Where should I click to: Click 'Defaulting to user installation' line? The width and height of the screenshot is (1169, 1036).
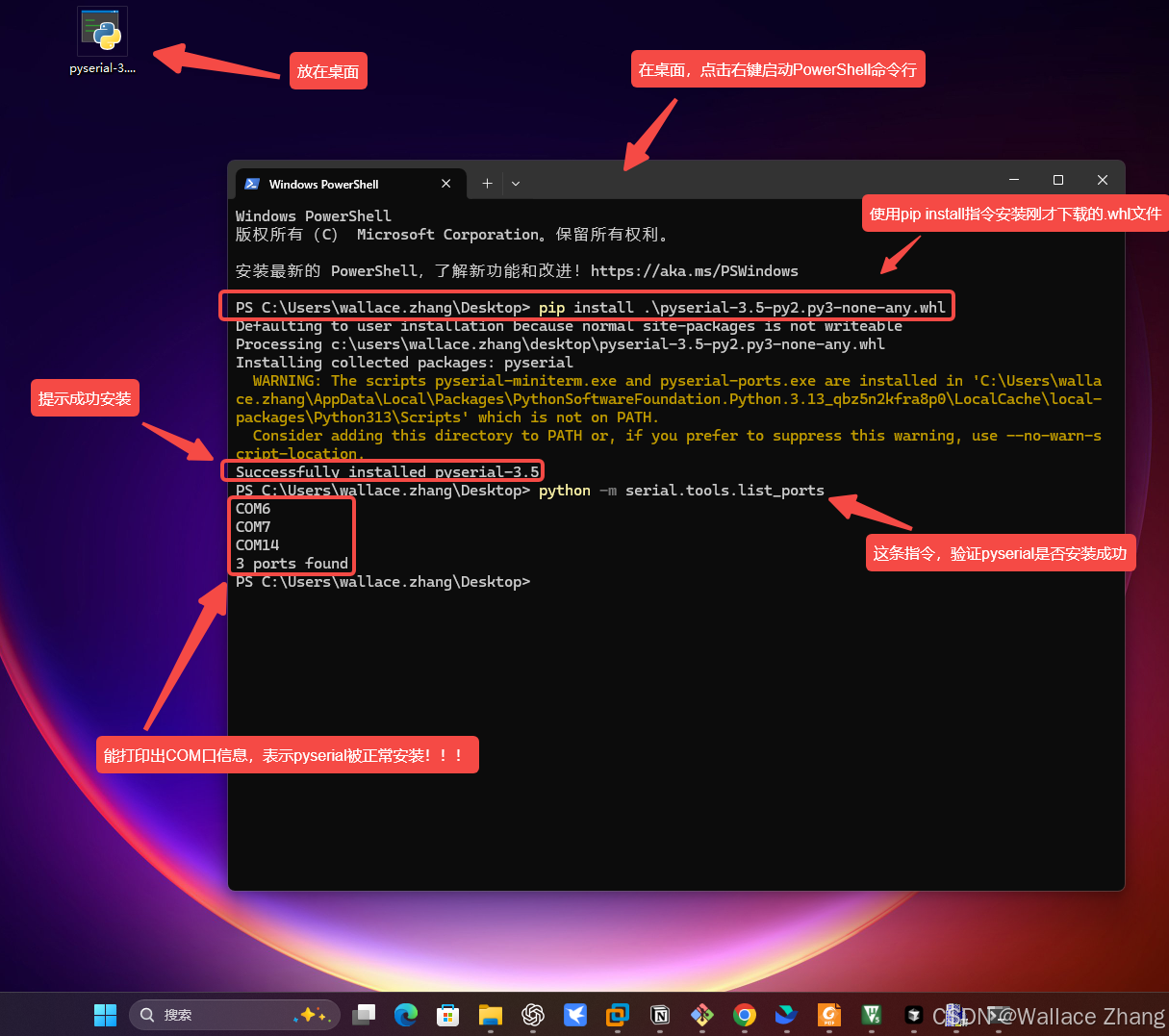[x=569, y=326]
